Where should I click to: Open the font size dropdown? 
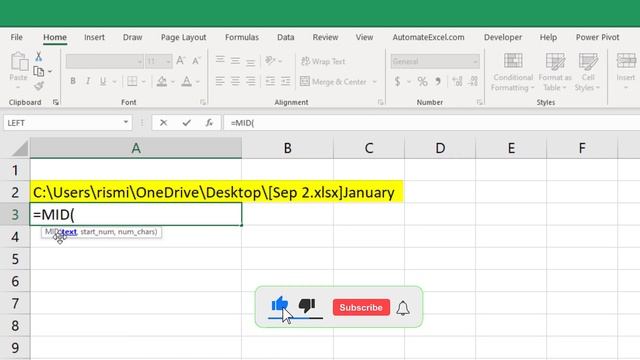tap(168, 62)
